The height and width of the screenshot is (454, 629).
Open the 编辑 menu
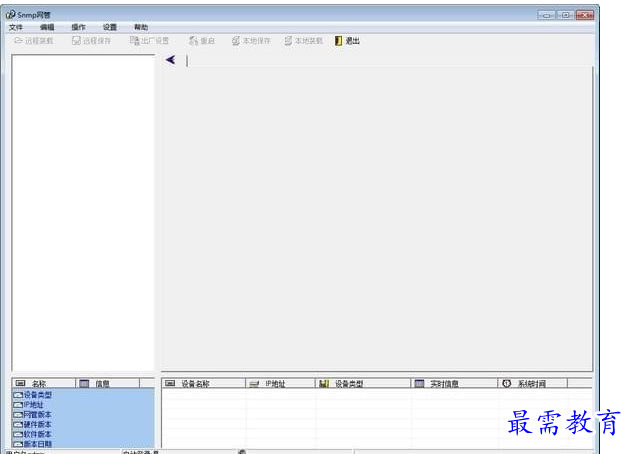pyautogui.click(x=47, y=27)
